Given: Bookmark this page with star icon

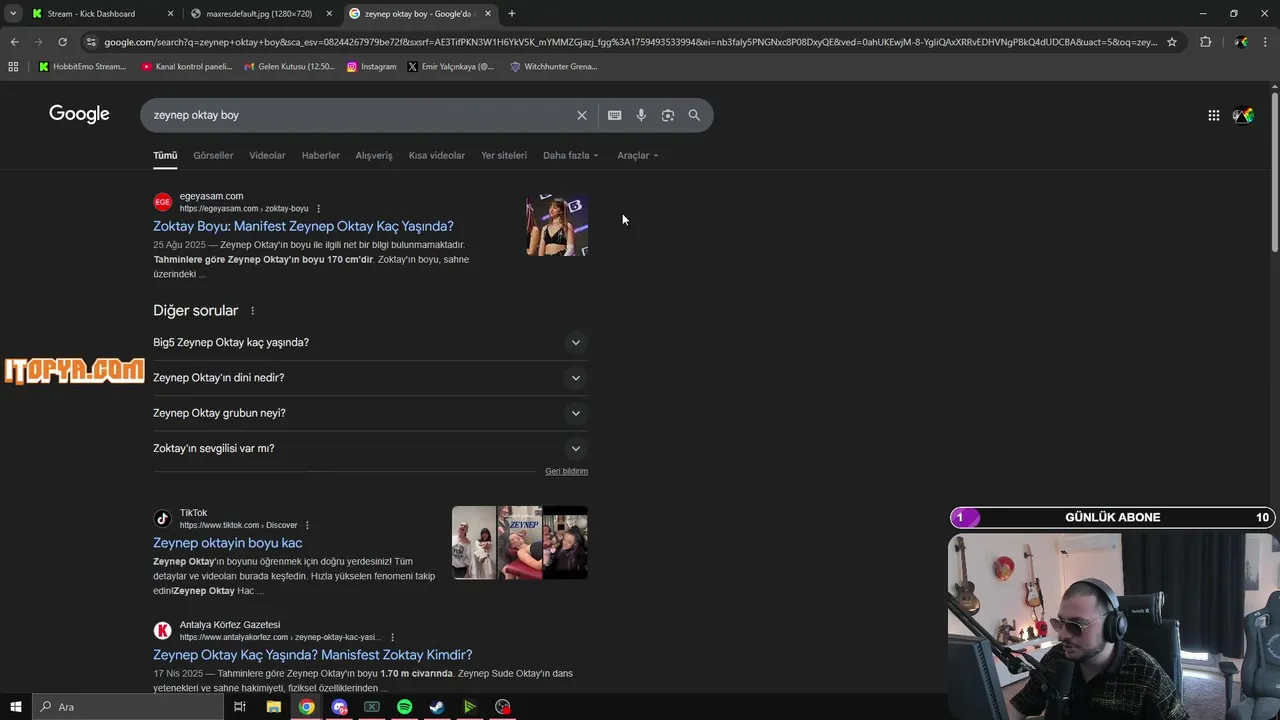Looking at the screenshot, I should pos(1172,42).
